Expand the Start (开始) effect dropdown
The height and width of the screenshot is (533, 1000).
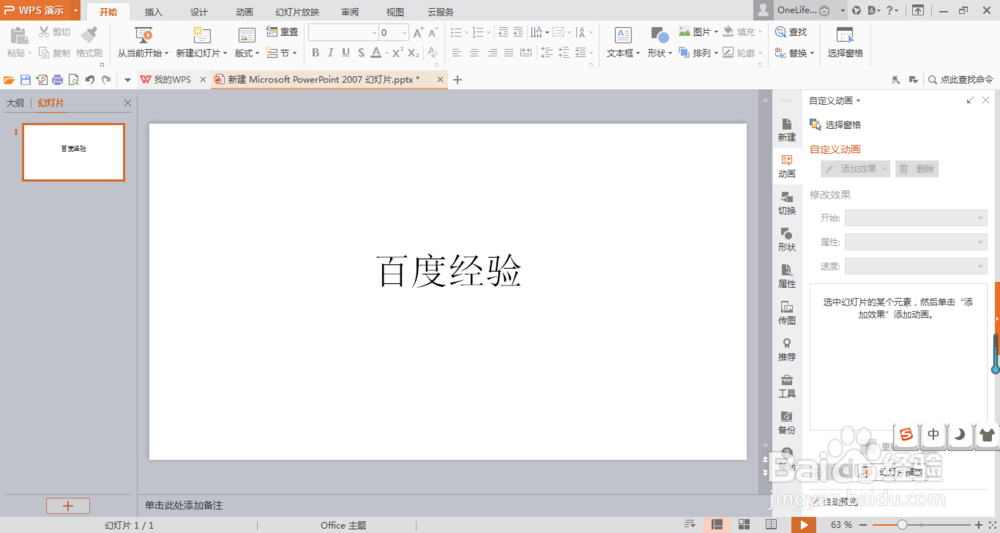click(980, 218)
